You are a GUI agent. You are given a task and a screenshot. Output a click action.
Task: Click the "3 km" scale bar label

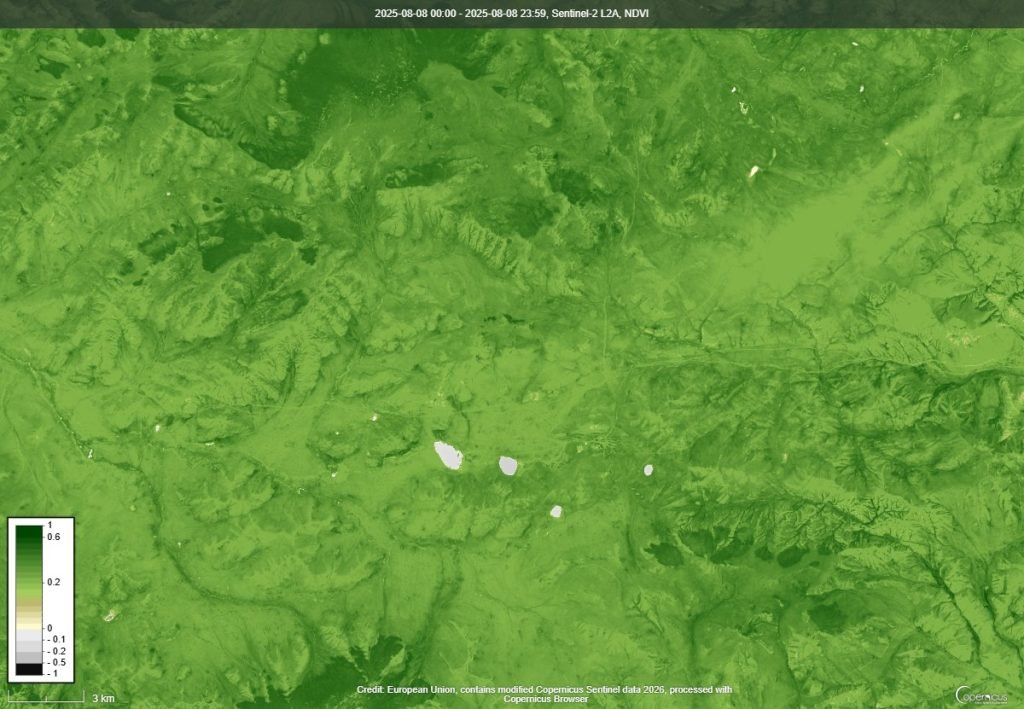103,698
